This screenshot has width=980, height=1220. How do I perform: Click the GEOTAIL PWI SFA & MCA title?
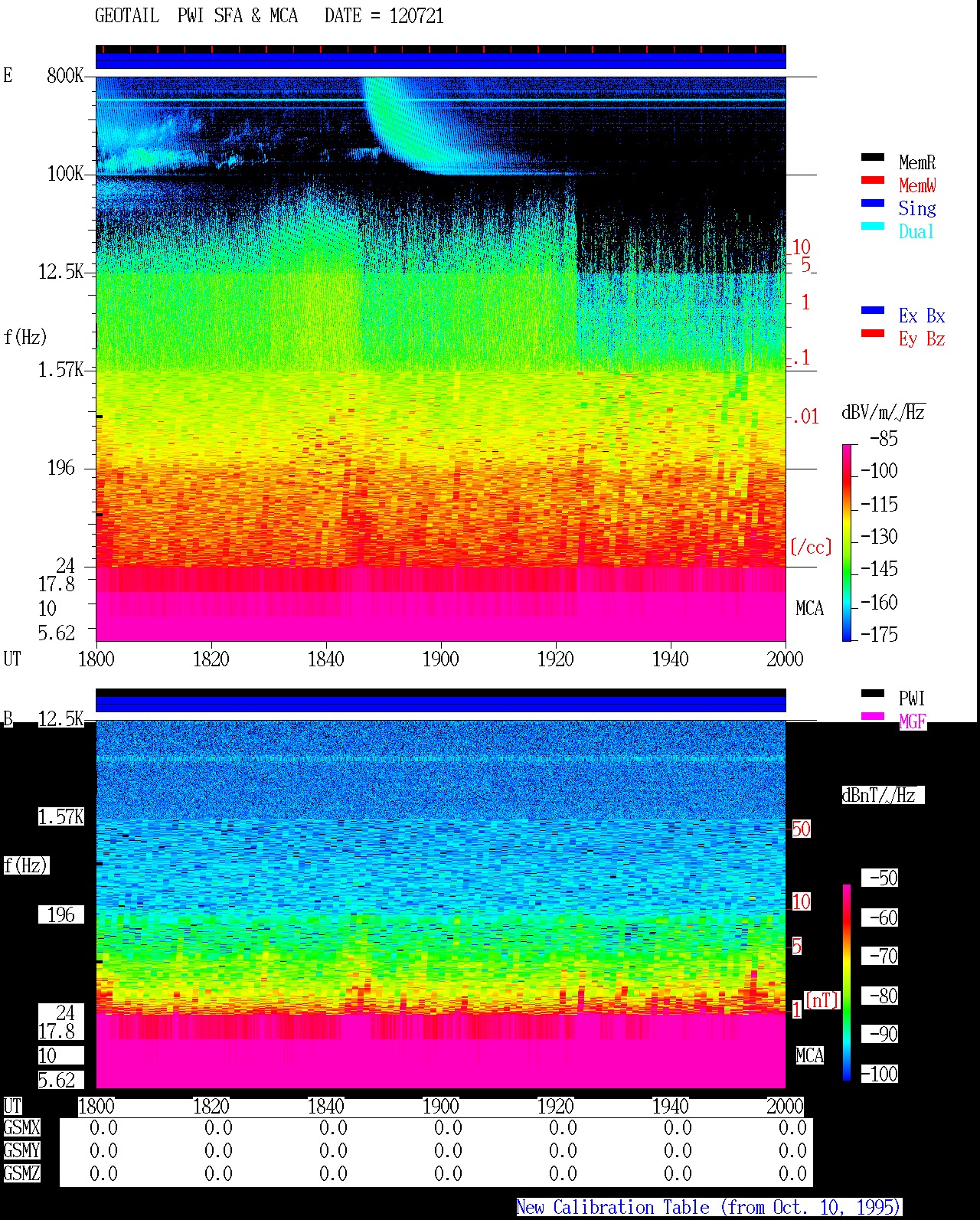pyautogui.click(x=196, y=16)
